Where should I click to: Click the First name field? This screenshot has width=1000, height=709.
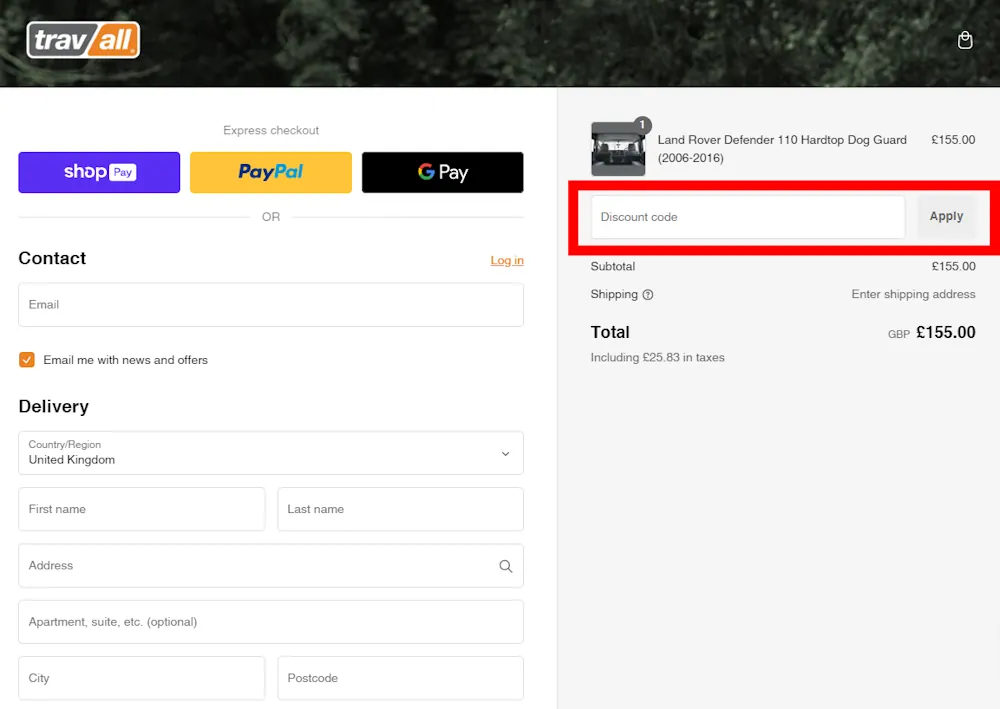point(142,509)
